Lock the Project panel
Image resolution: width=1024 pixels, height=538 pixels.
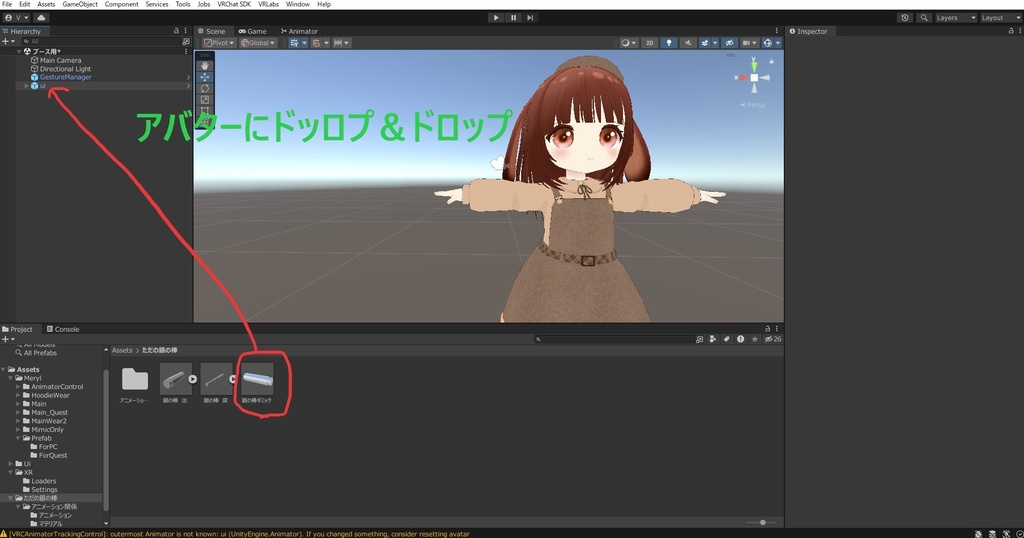coord(767,329)
